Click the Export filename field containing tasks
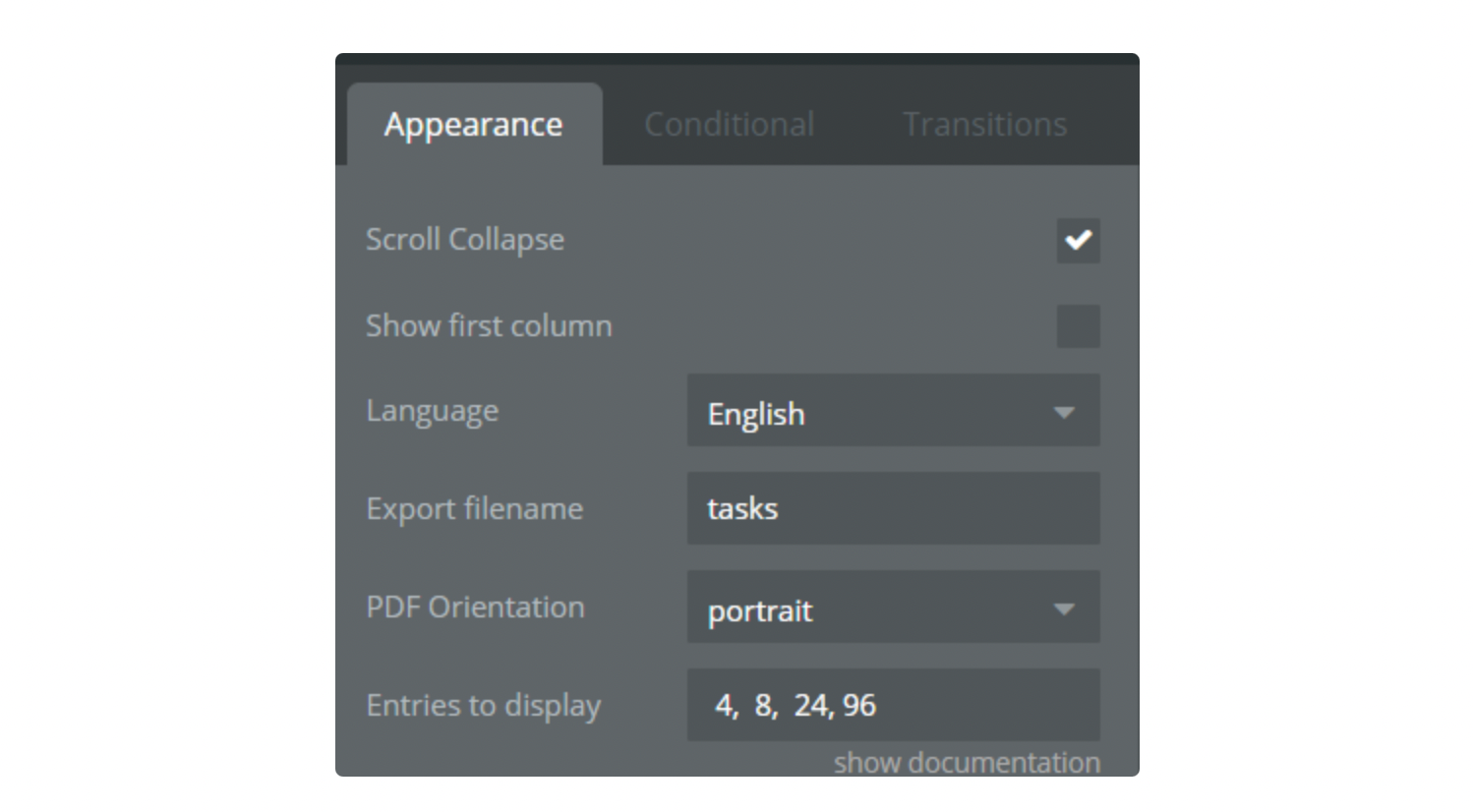 point(892,508)
